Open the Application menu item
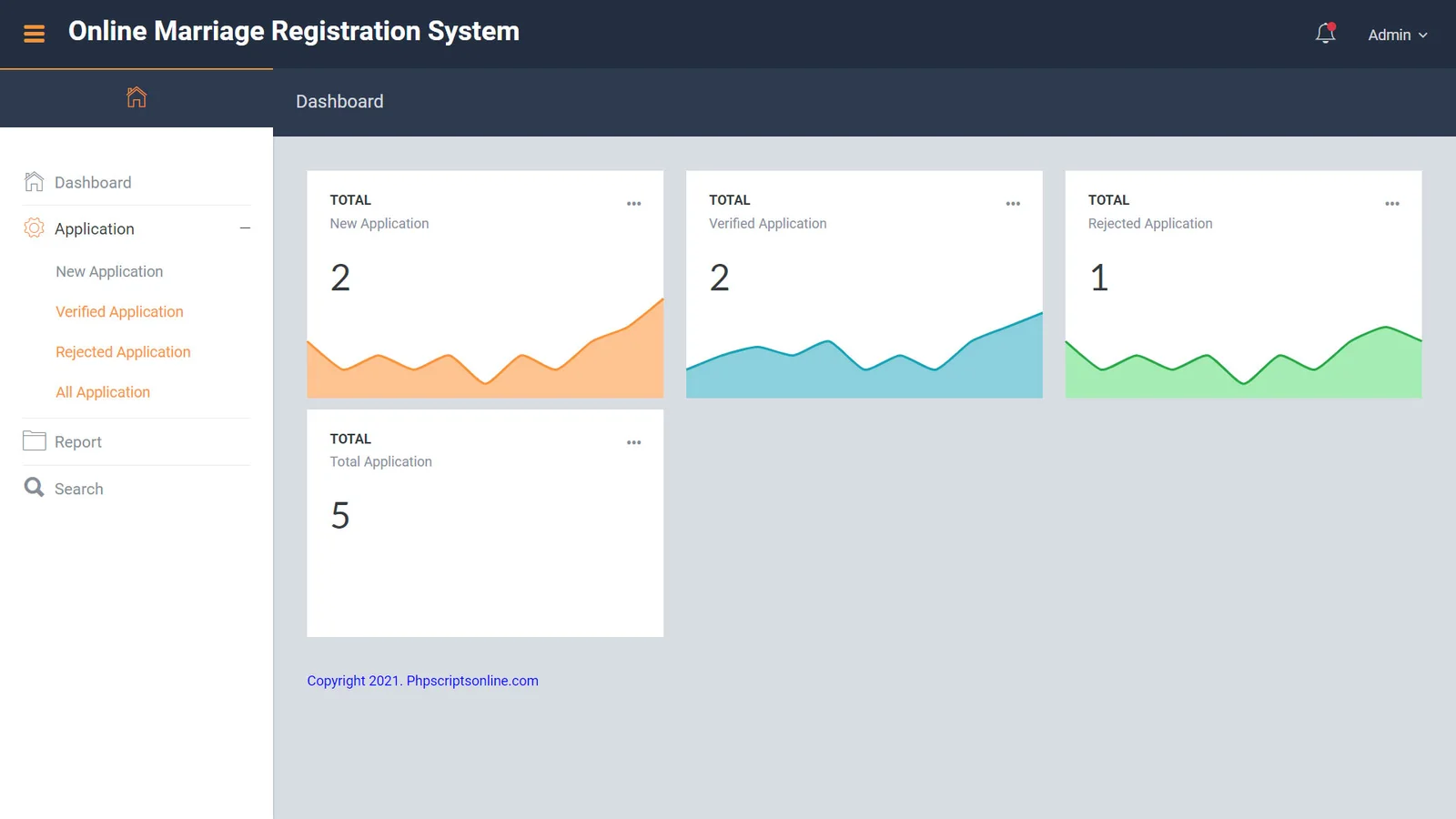The height and width of the screenshot is (819, 1456). pyautogui.click(x=95, y=229)
